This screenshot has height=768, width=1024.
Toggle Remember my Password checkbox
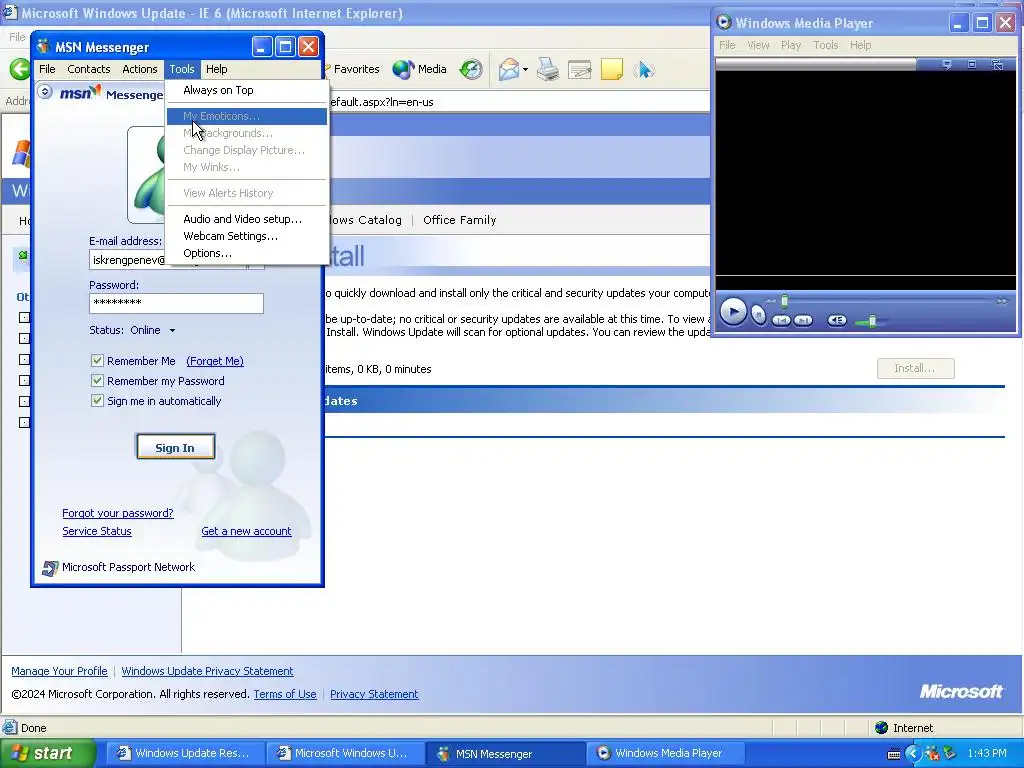pos(97,381)
